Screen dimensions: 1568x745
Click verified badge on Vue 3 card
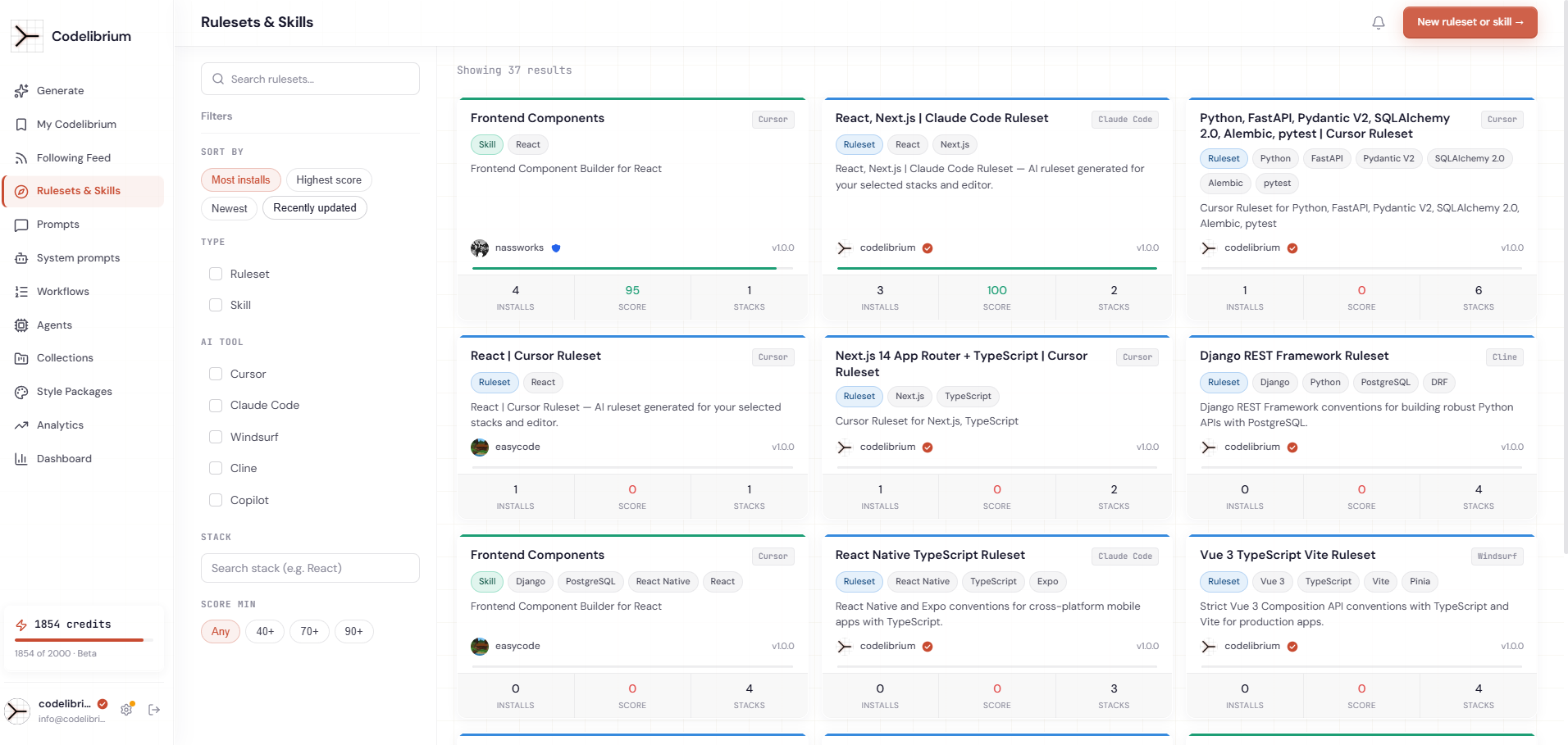tap(1292, 647)
